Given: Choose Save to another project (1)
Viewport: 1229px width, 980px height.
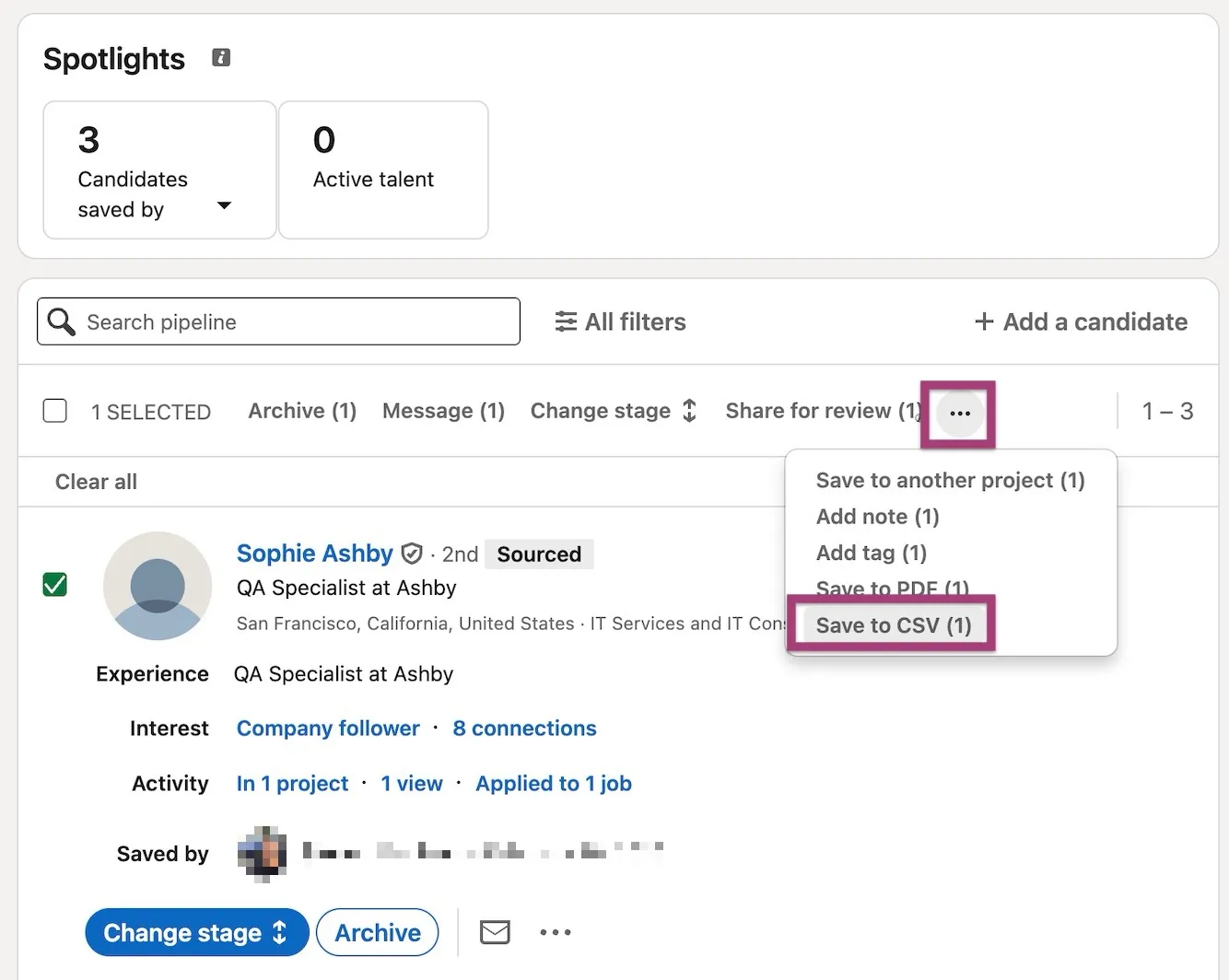Looking at the screenshot, I should (950, 480).
